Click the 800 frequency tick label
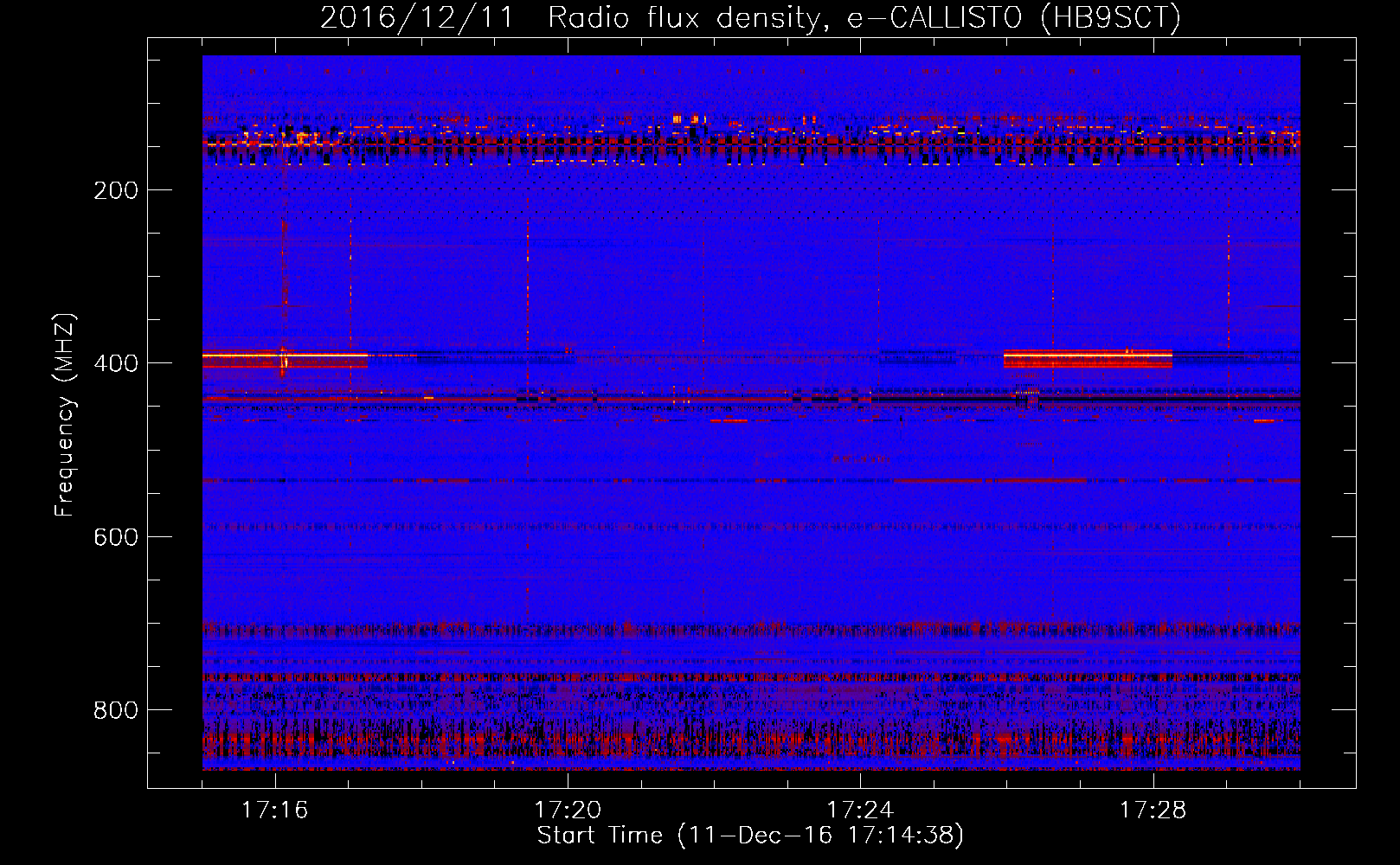 pos(116,710)
